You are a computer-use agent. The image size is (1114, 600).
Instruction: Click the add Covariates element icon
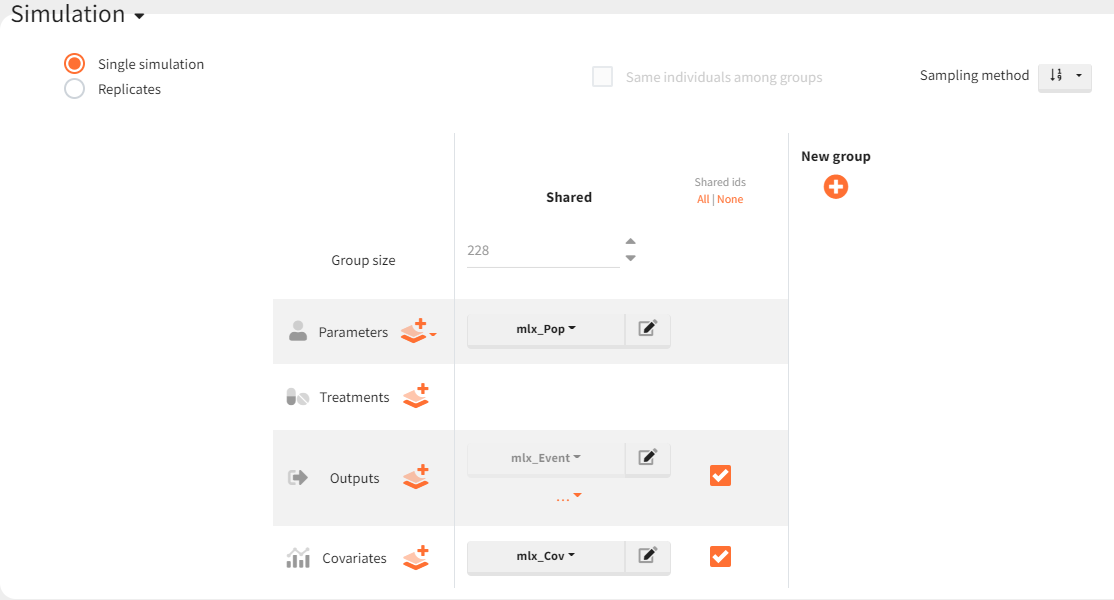(416, 557)
